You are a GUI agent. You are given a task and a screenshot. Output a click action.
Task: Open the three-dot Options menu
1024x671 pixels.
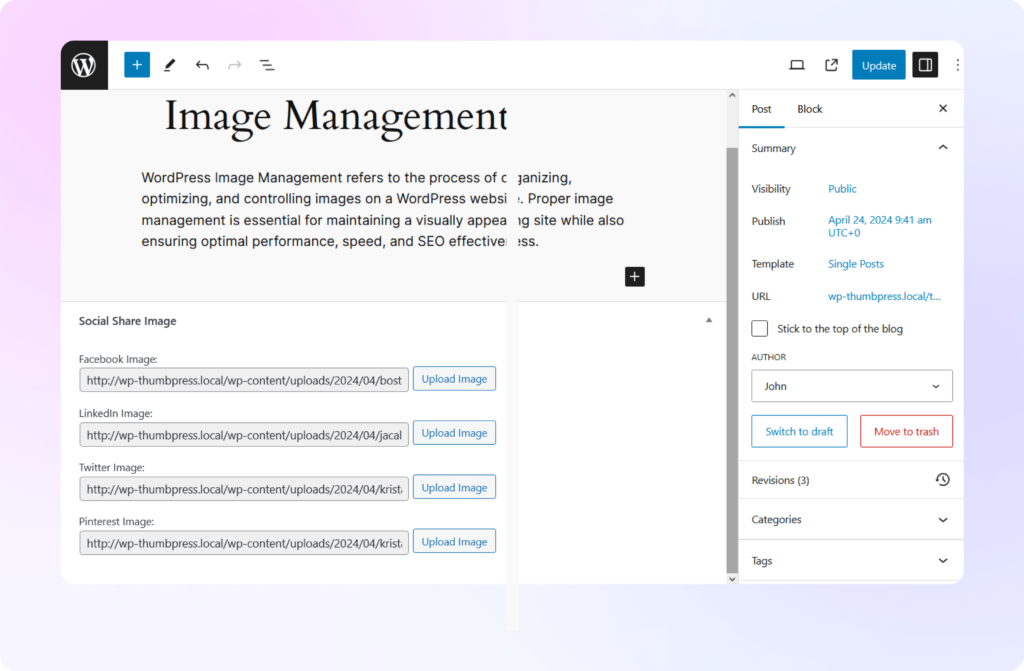[957, 65]
